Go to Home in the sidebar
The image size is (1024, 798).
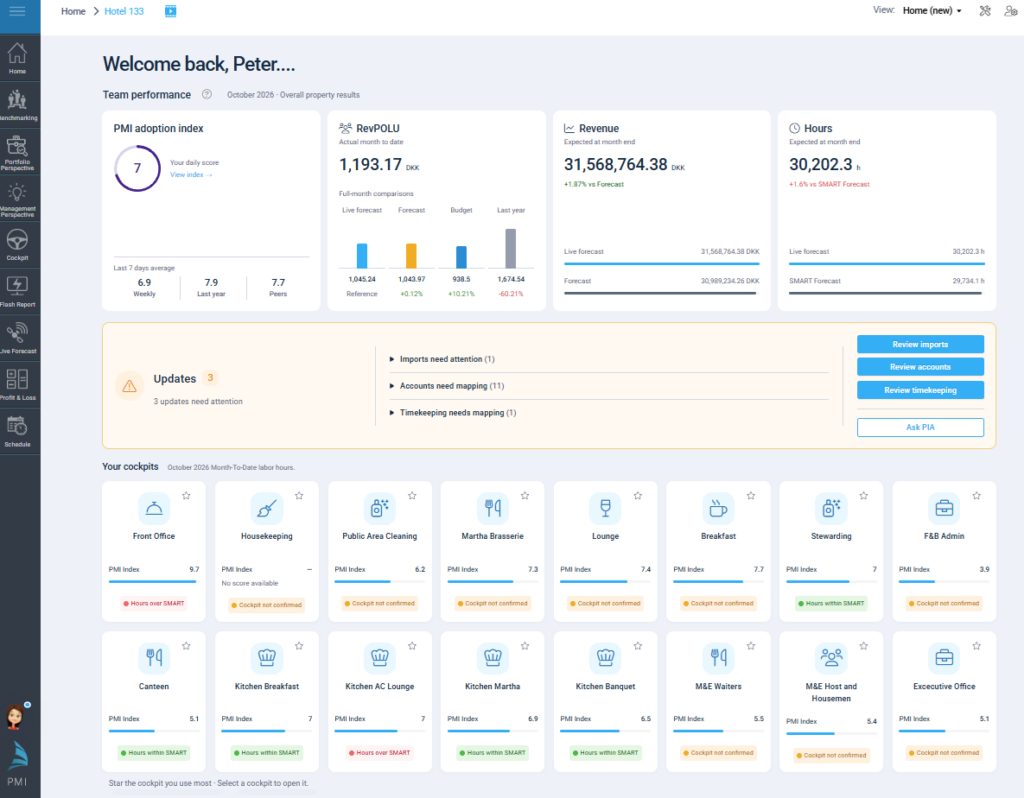[x=18, y=58]
